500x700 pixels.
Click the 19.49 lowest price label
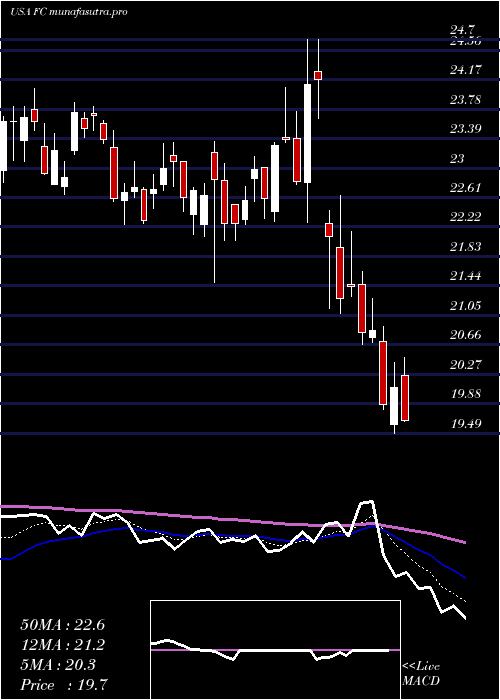pos(466,423)
